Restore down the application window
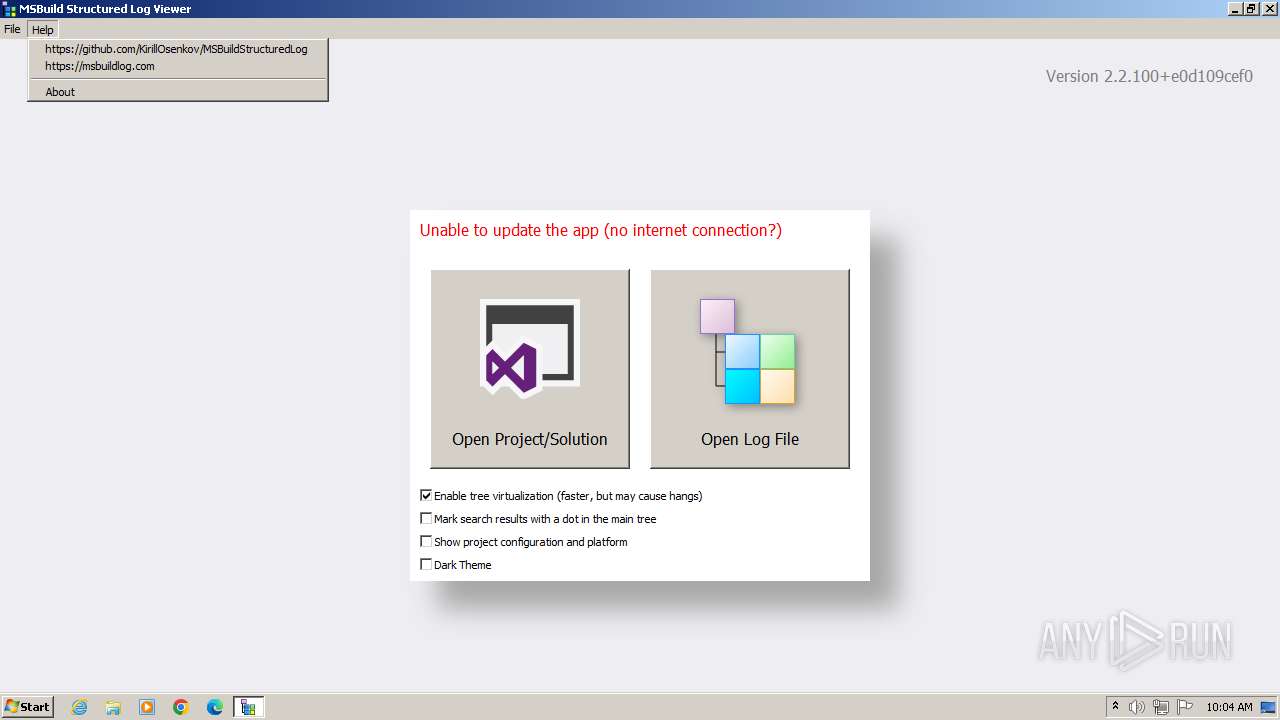Viewport: 1280px width, 720px height. 1251,9
